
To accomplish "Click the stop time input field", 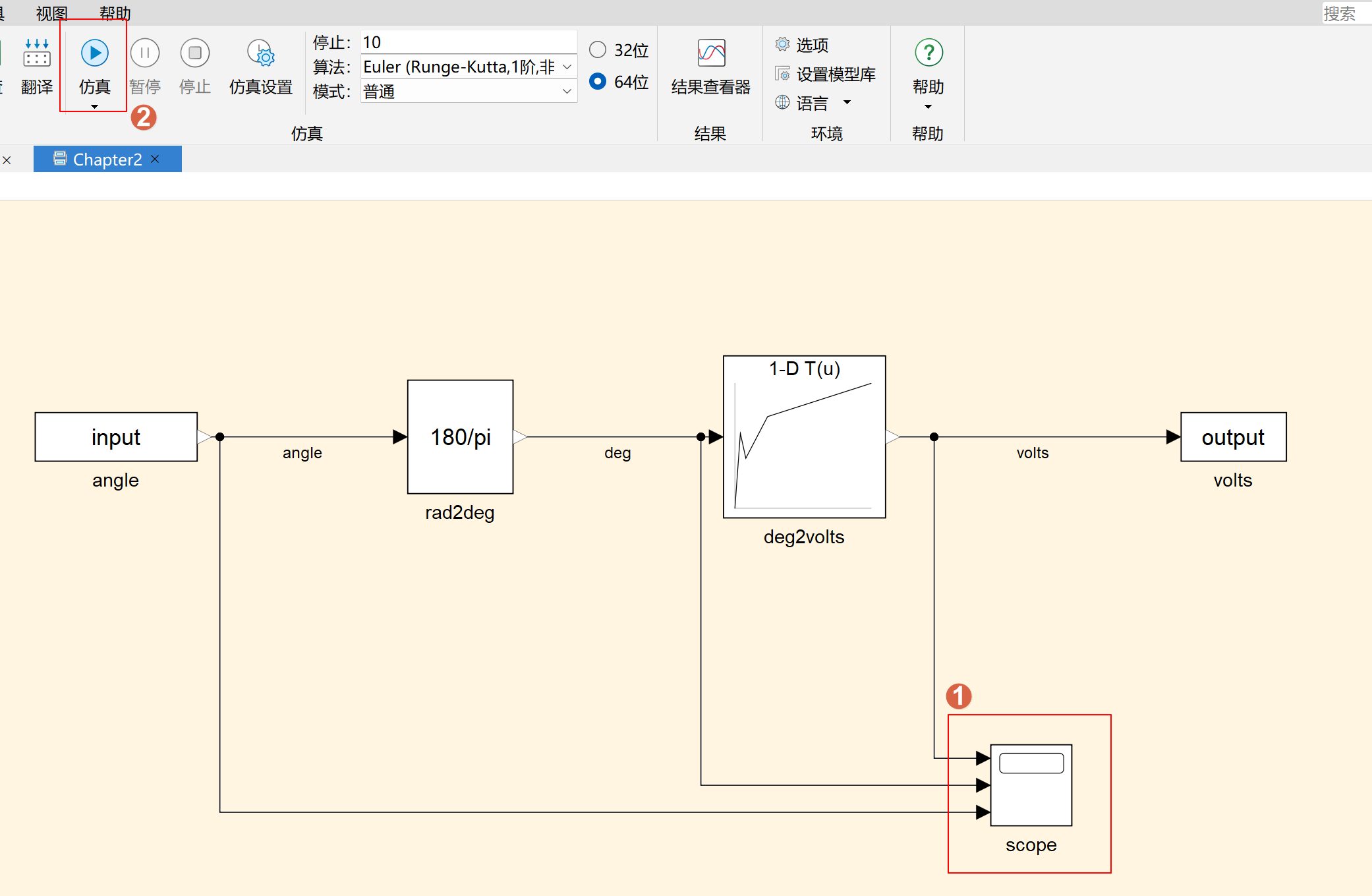I will pyautogui.click(x=468, y=42).
